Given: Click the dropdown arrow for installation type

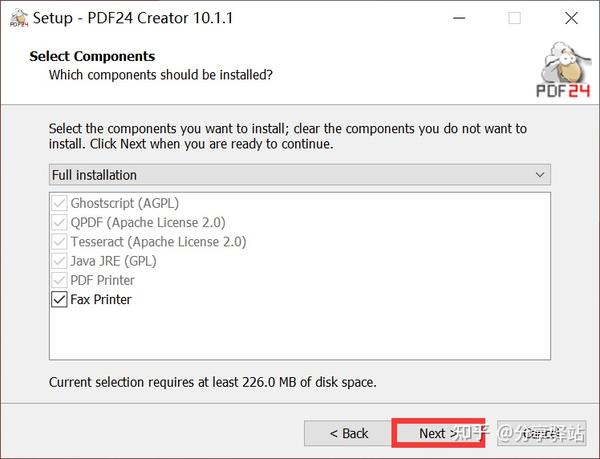Looking at the screenshot, I should [540, 175].
